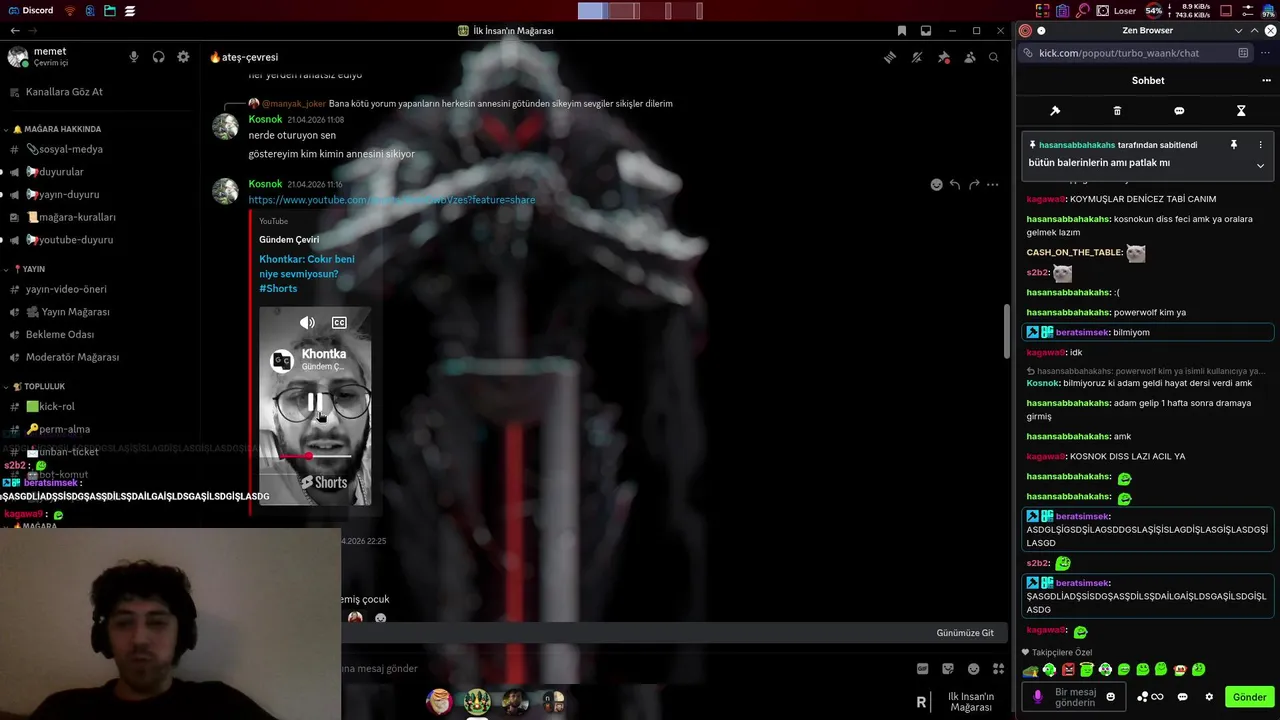Open the Khontkar Shorts video title link
The width and height of the screenshot is (1280, 720).
click(307, 273)
